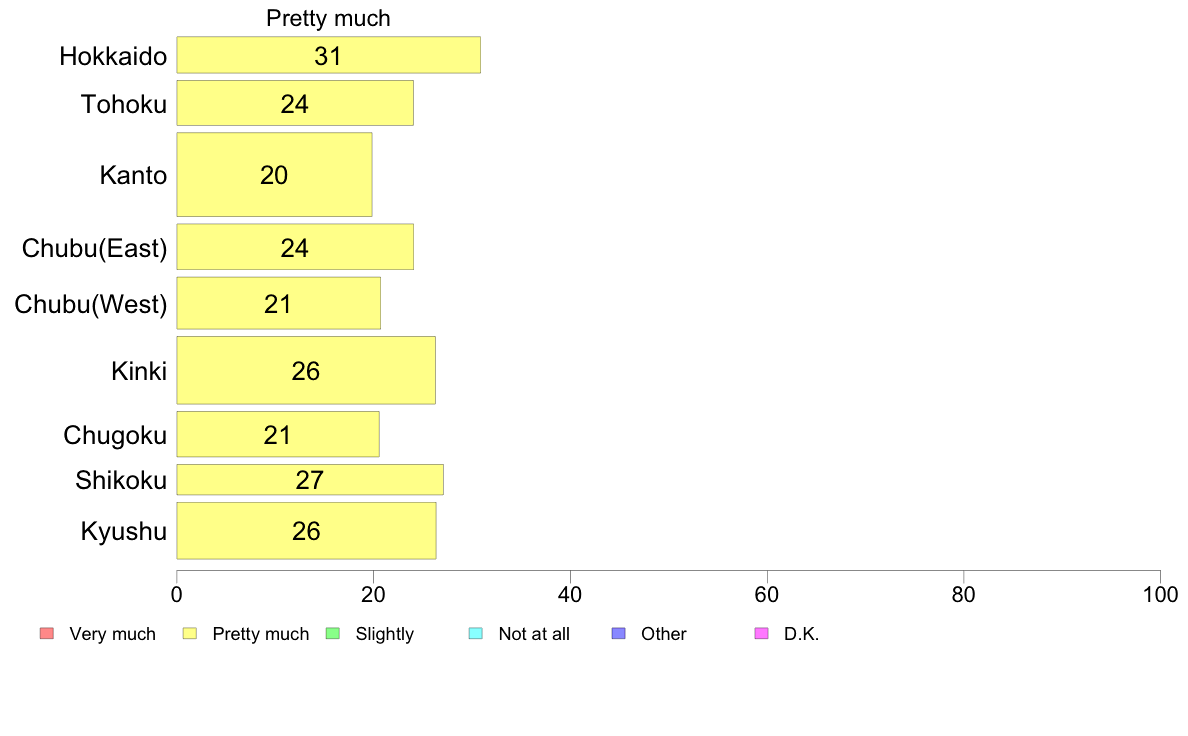Viewport: 1188px width, 736px height.
Task: Select the Kanto bar showing 20
Action: pyautogui.click(x=274, y=175)
